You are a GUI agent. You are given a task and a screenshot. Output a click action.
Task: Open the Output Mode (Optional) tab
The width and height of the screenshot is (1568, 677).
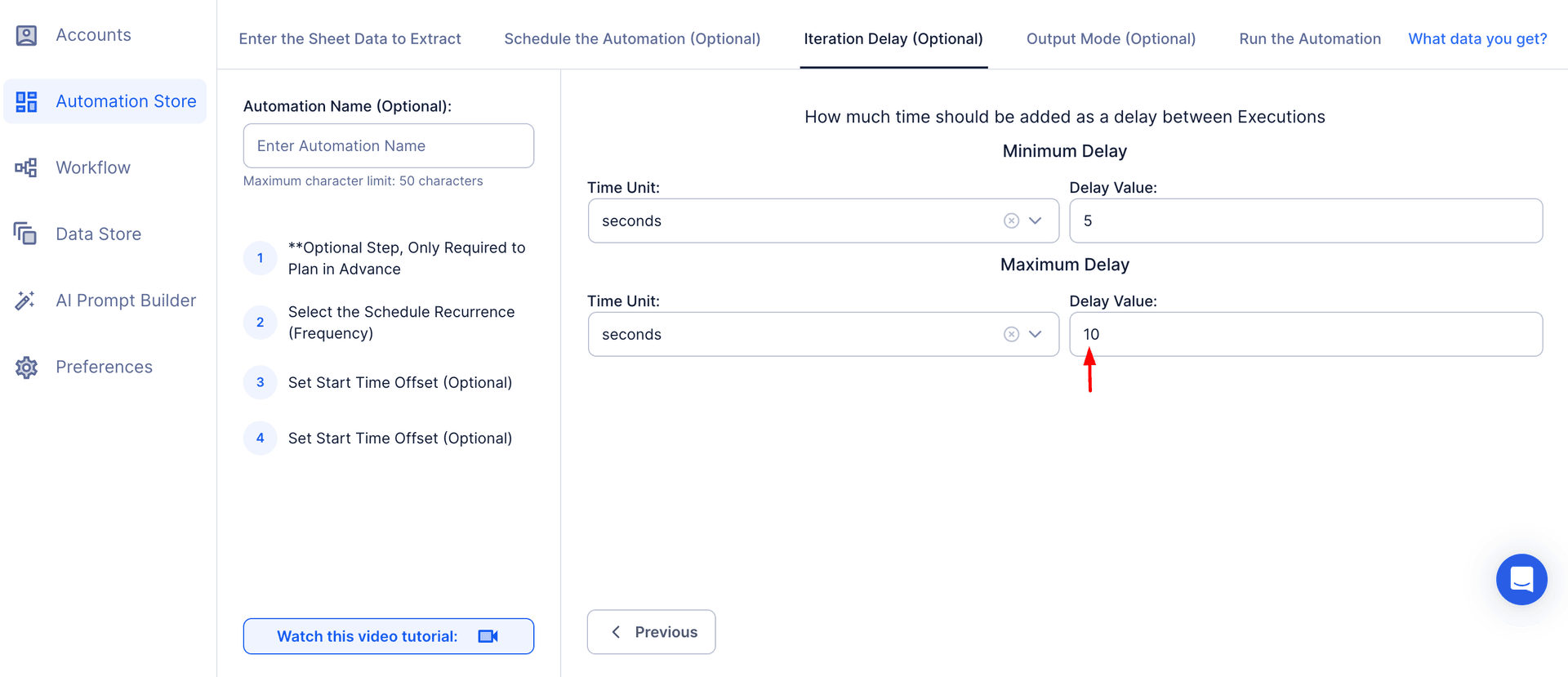1111,38
